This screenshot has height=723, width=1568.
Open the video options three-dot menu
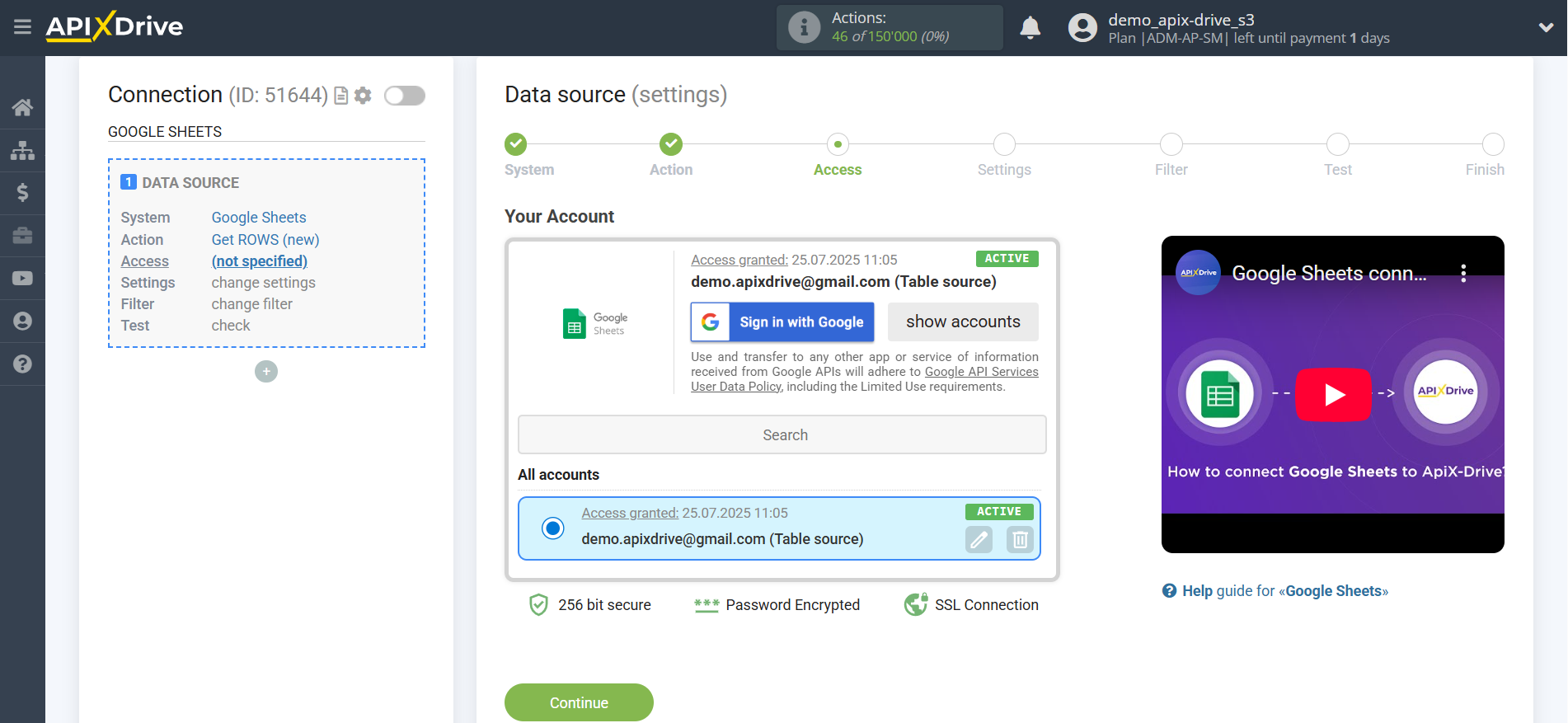click(1463, 274)
